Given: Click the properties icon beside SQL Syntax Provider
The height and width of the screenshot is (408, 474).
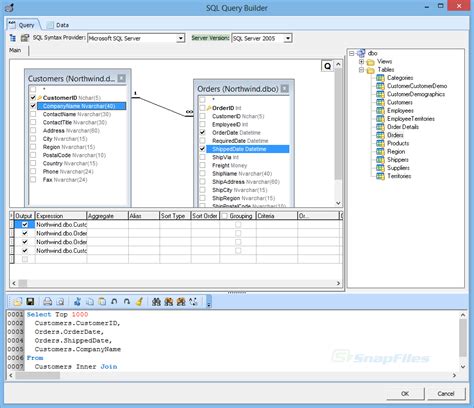Looking at the screenshot, I should [x=25, y=38].
